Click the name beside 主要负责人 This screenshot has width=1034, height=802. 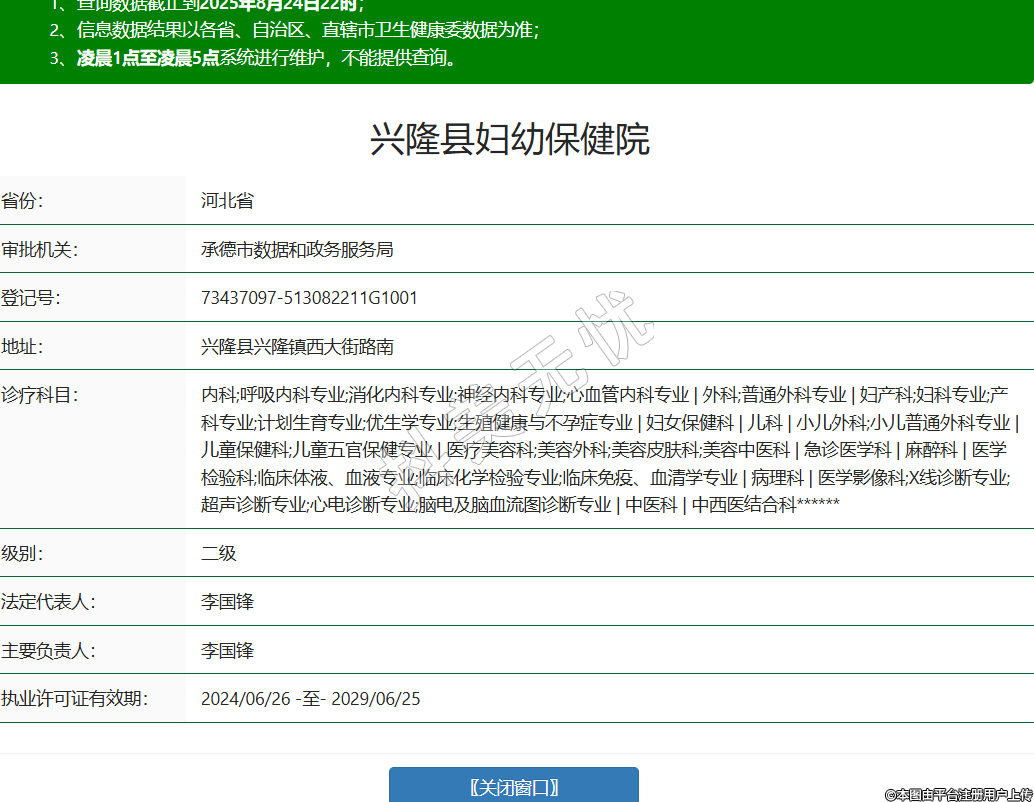coord(227,651)
